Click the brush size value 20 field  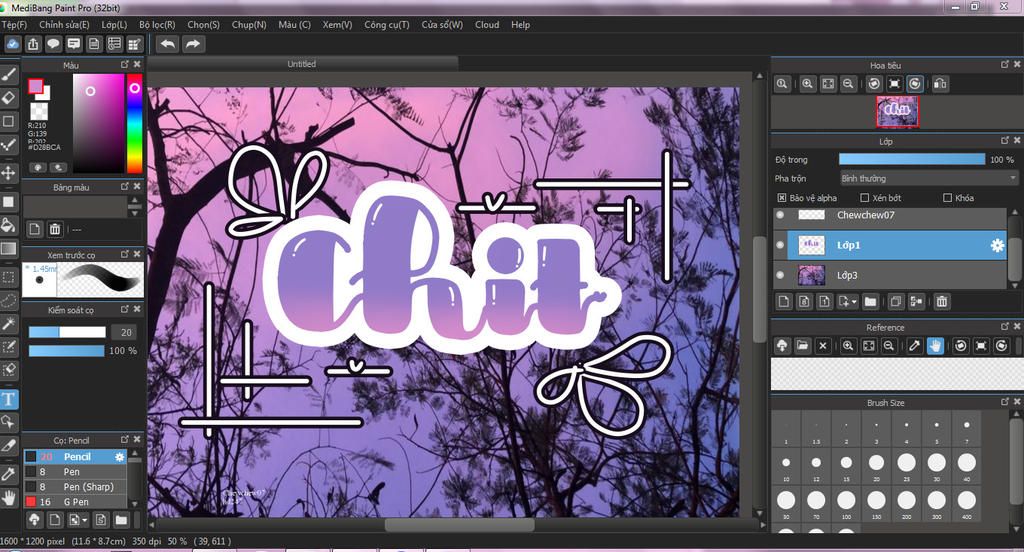click(x=125, y=332)
